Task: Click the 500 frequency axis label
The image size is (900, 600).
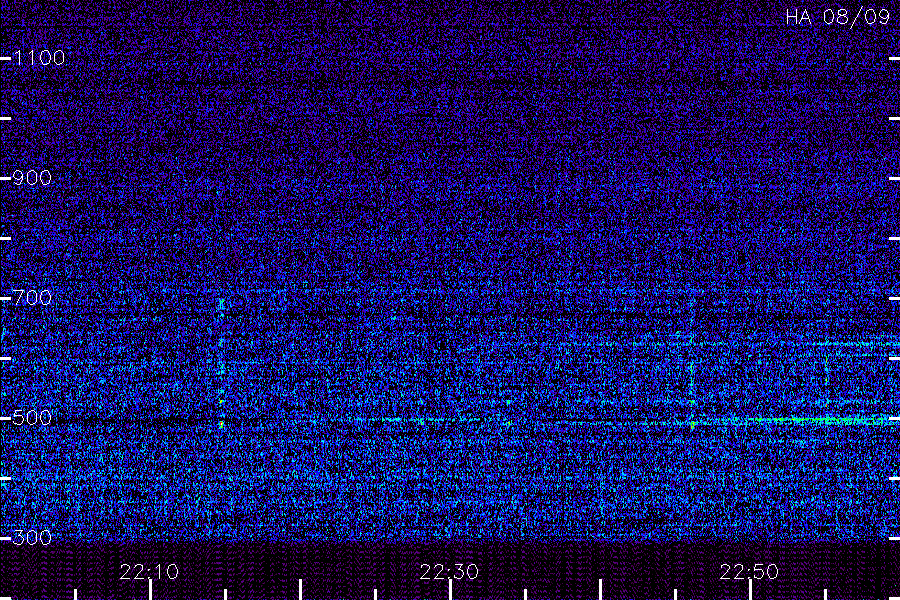Action: [x=32, y=417]
